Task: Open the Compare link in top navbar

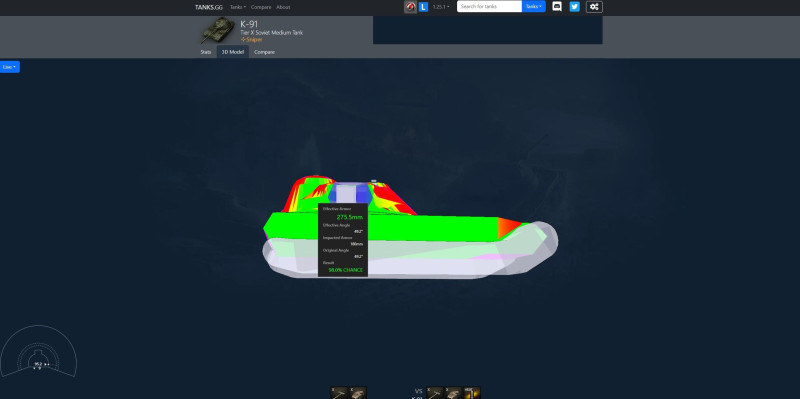Action: [x=261, y=7]
